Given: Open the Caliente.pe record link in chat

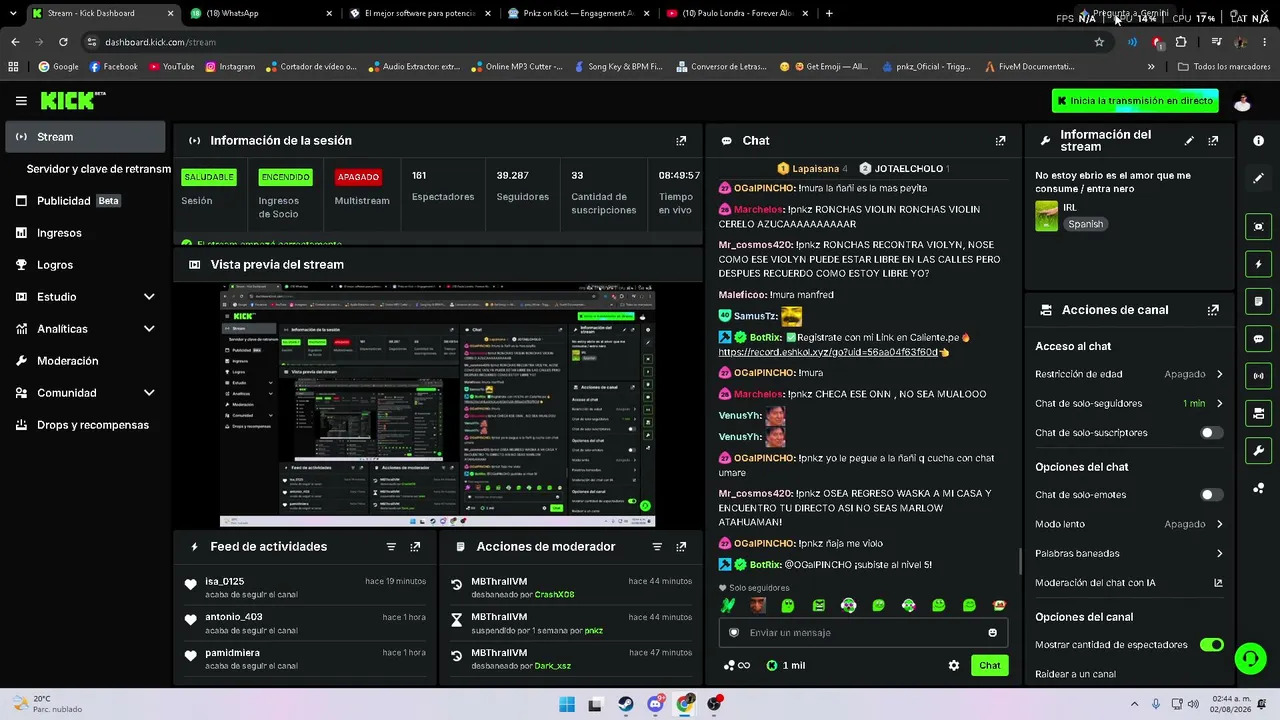Looking at the screenshot, I should (x=828, y=352).
